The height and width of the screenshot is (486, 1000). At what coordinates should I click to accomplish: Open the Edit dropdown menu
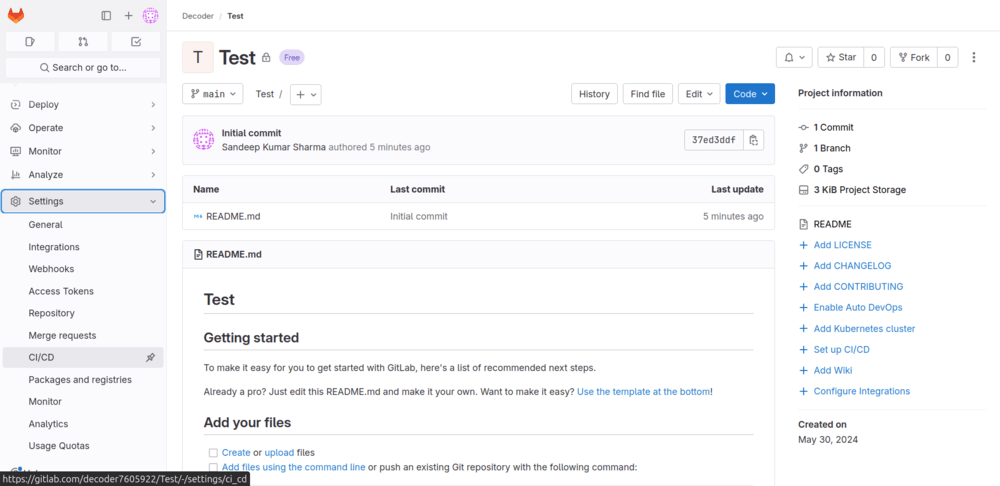pos(698,94)
